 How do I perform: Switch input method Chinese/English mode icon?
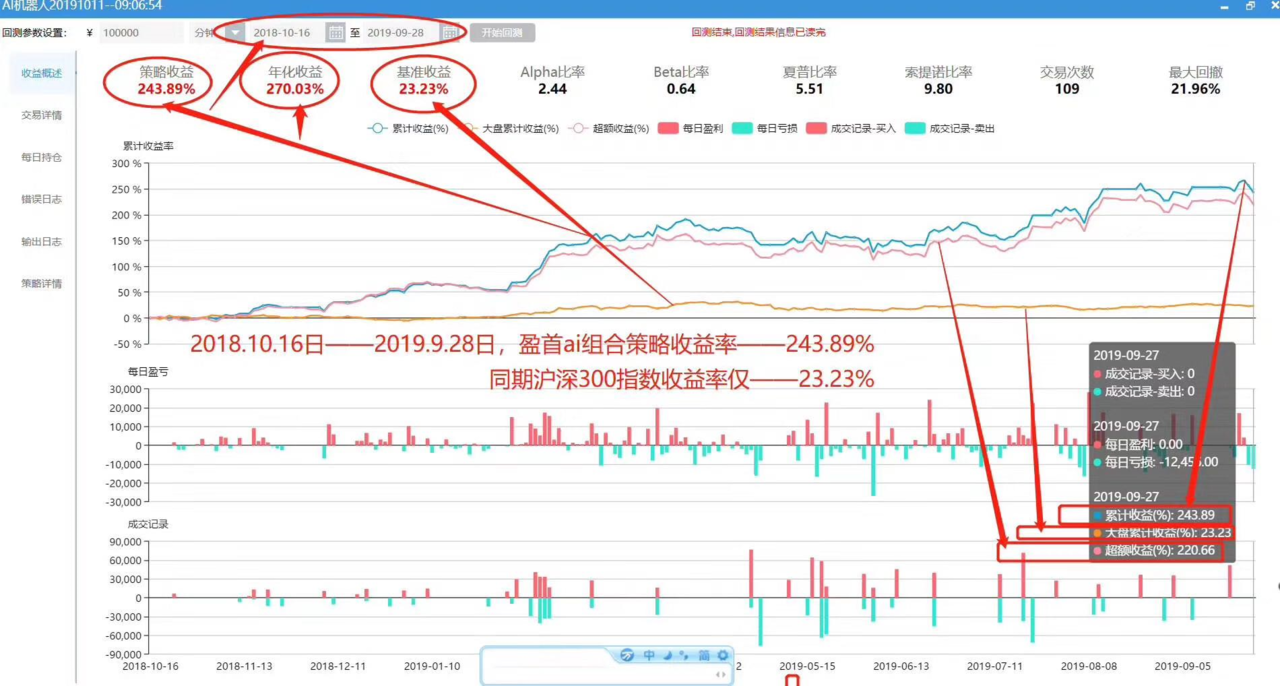[649, 655]
